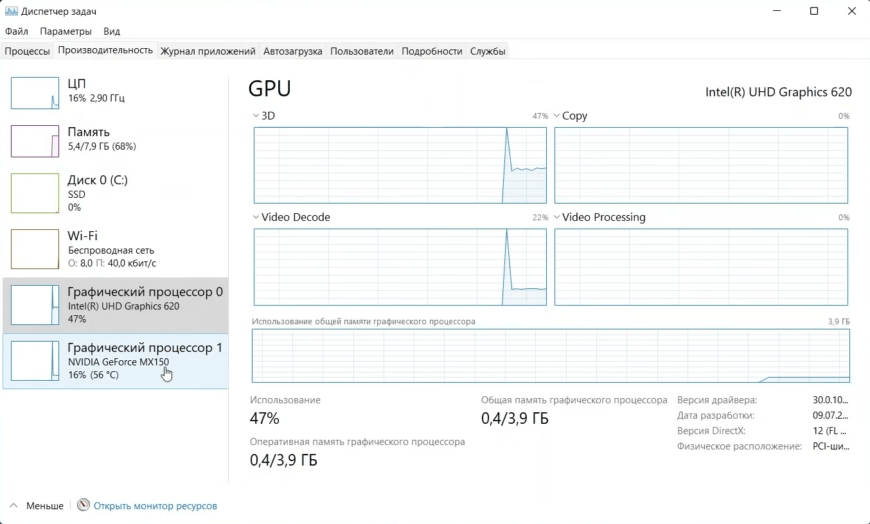Open the Службы tab
This screenshot has width=870, height=524.
(488, 51)
